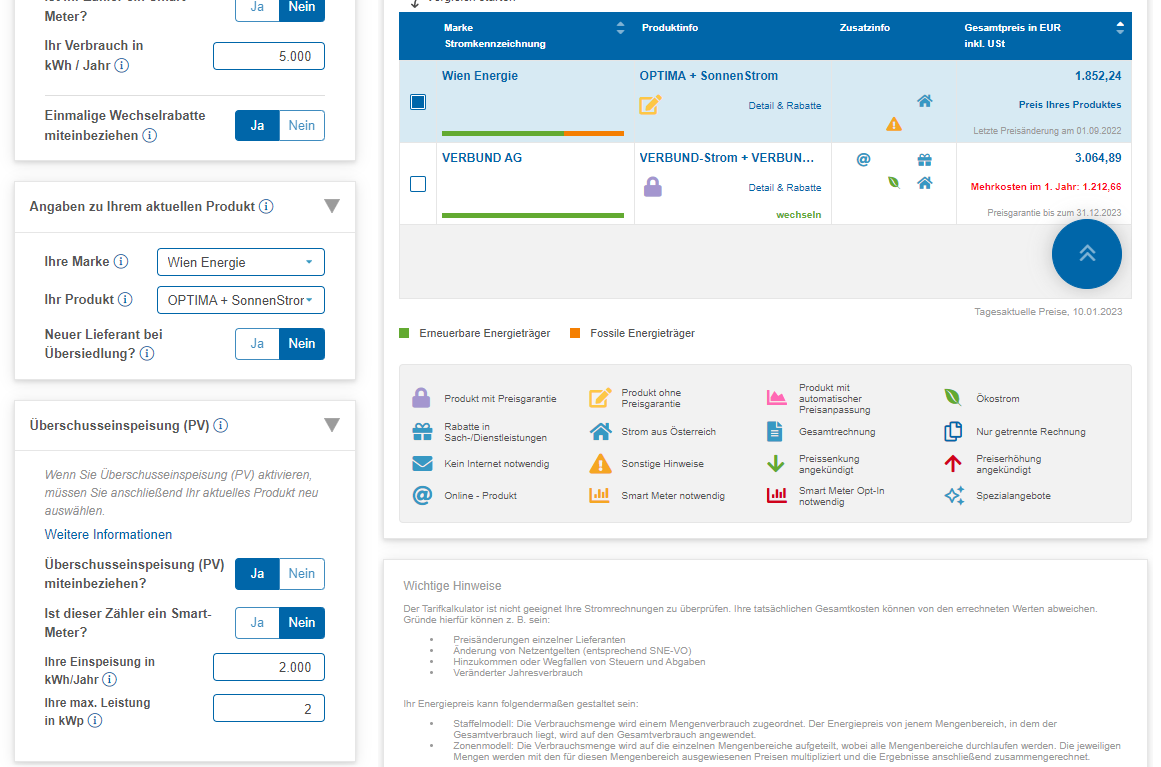Click legend icon for Produkt ohne Preisgarantie
The image size is (1161, 767).
[600, 398]
